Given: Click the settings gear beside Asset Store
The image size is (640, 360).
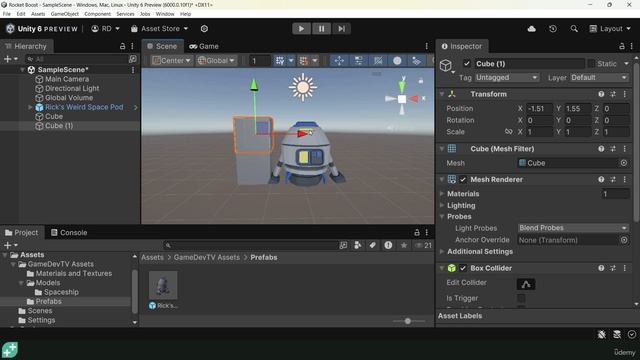Looking at the screenshot, I should point(204,29).
